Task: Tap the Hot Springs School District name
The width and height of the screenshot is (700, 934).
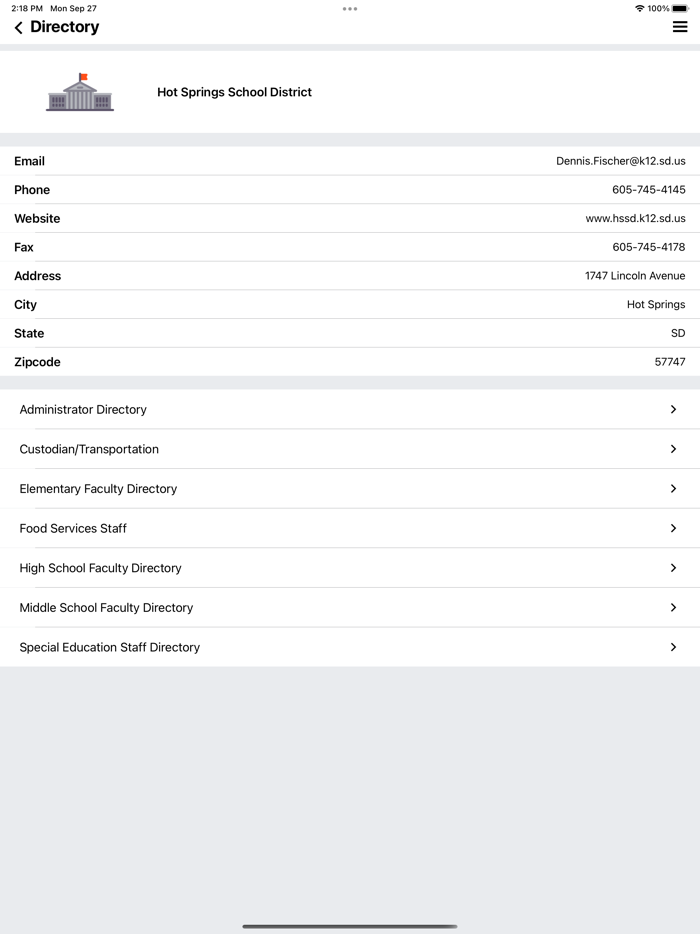Action: click(234, 92)
